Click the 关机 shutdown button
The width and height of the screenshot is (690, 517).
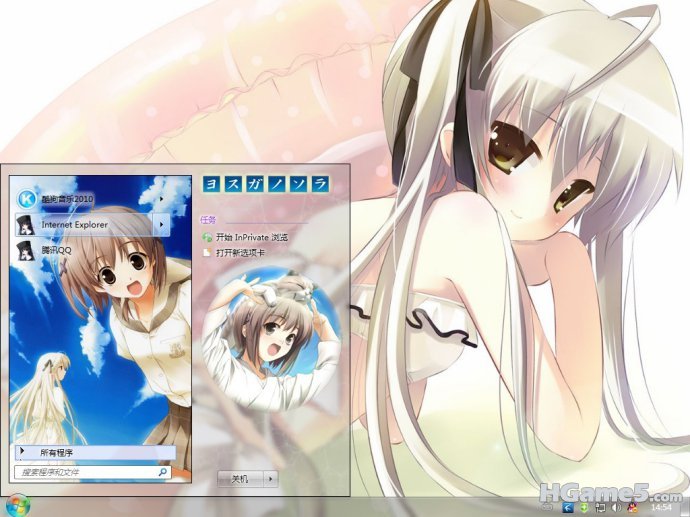click(241, 479)
